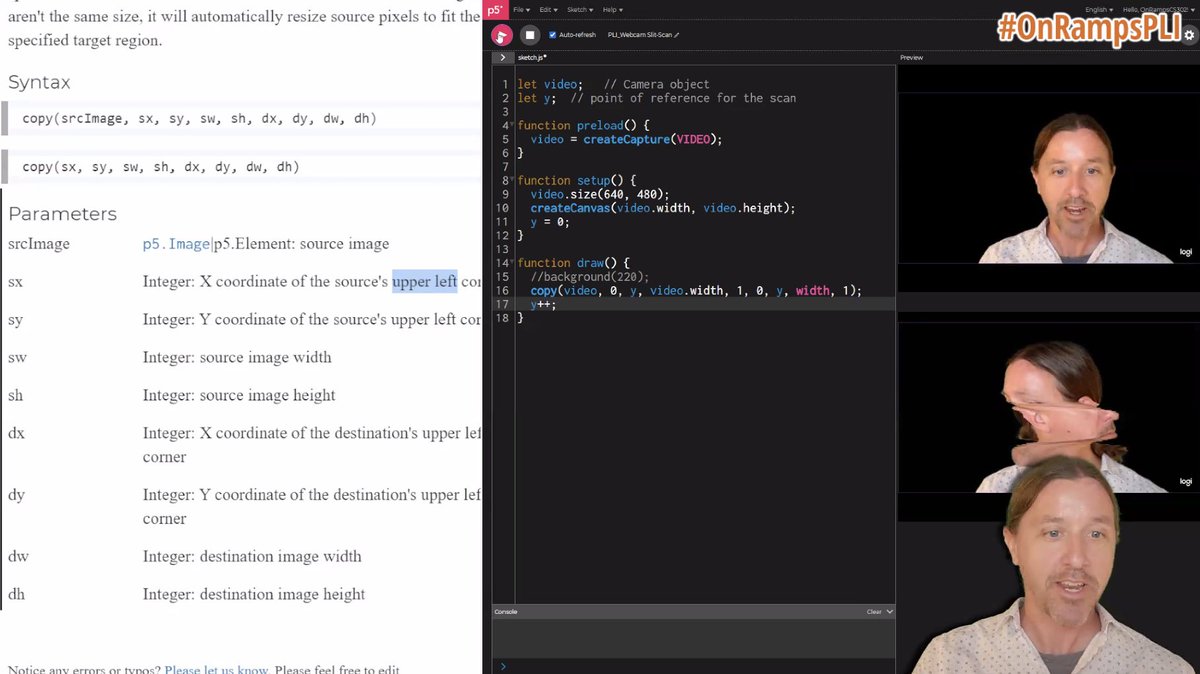1200x674 pixels.
Task: Click the p5 logo in top left
Action: [496, 9]
